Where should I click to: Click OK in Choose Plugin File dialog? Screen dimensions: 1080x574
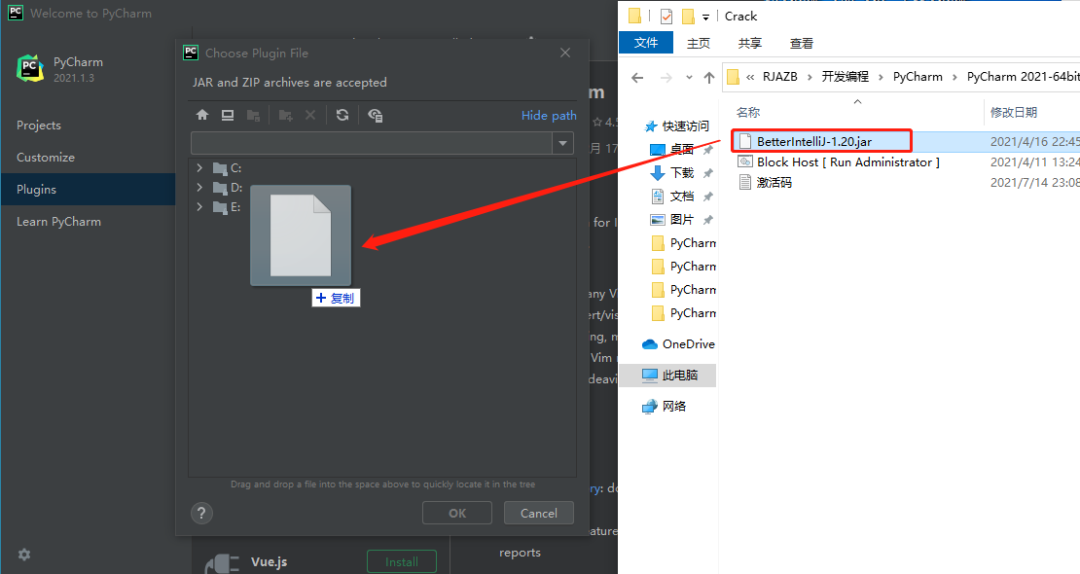coord(457,513)
